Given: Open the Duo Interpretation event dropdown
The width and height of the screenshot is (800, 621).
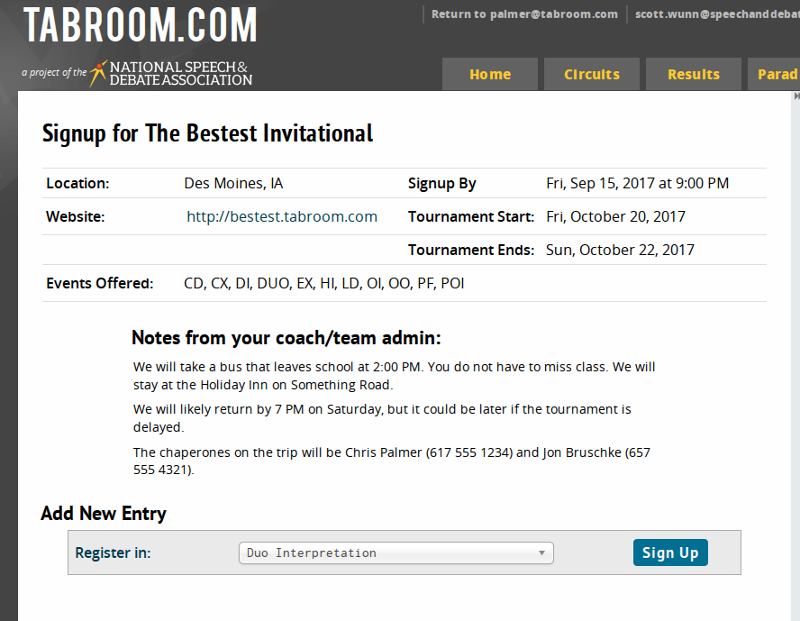Looking at the screenshot, I should (395, 553).
